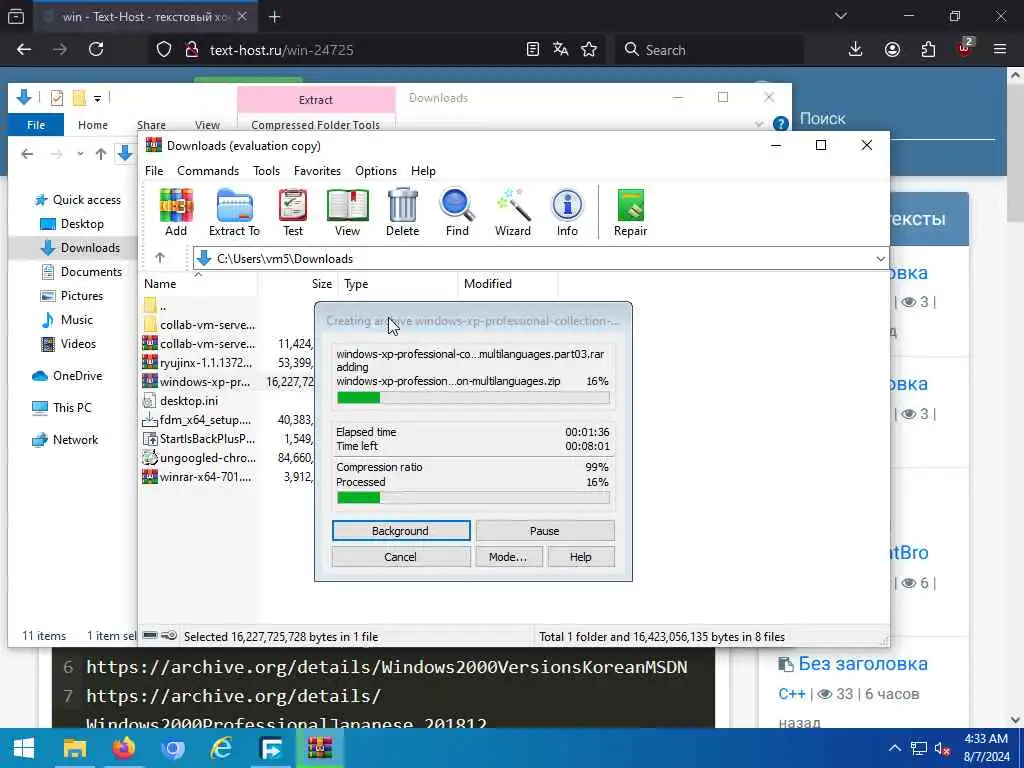The width and height of the screenshot is (1024, 768).
Task: Open the Без заголовка C++ link
Action: point(863,664)
